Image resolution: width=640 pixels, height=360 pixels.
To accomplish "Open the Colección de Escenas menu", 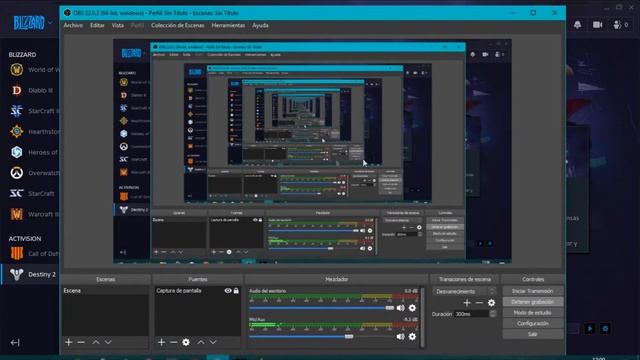I will point(178,25).
